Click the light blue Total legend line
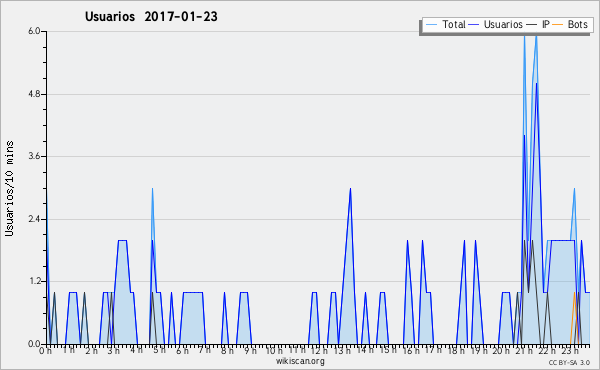 coord(431,25)
